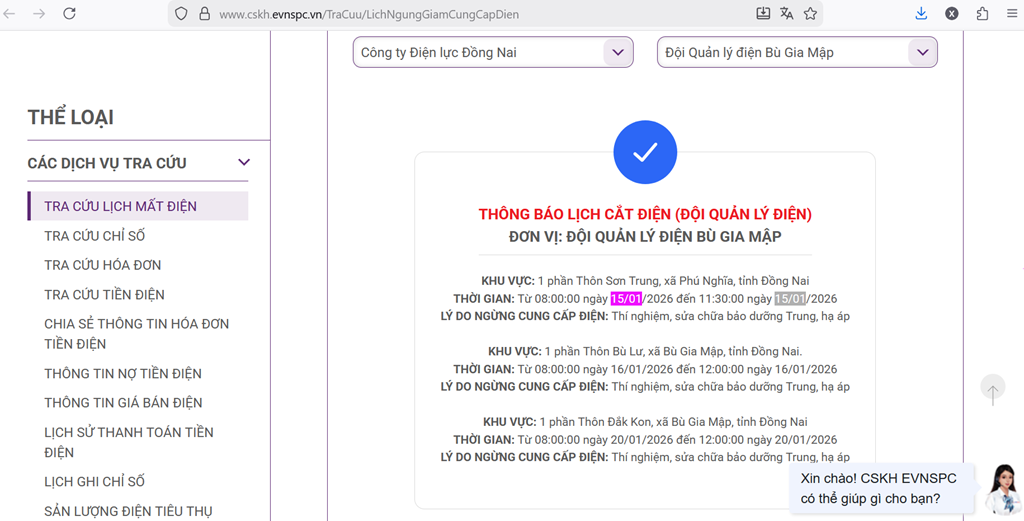Click the chat greeting bubble from CSKH EVNSPC

click(878, 488)
